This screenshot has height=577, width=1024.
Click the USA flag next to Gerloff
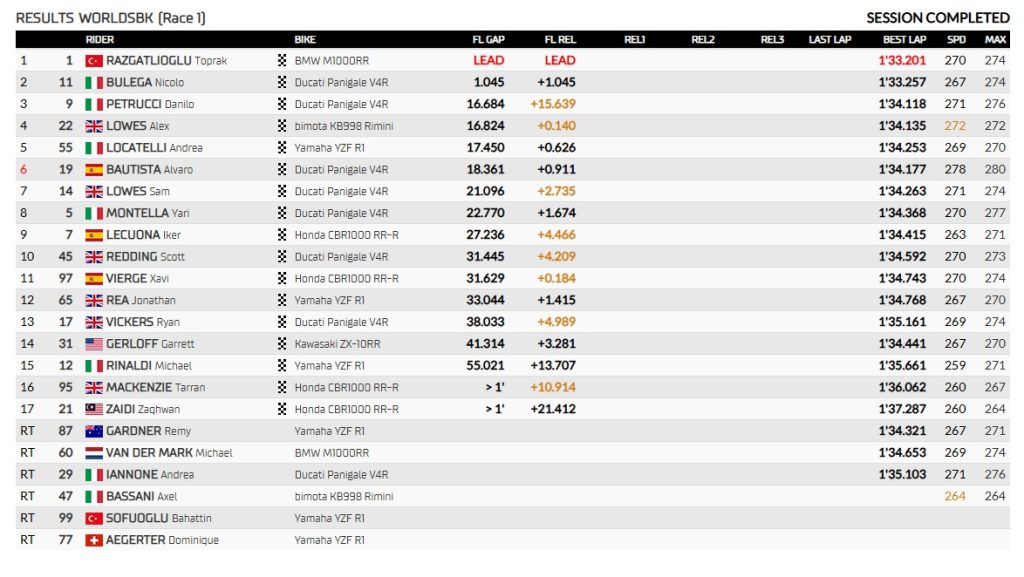click(x=94, y=344)
